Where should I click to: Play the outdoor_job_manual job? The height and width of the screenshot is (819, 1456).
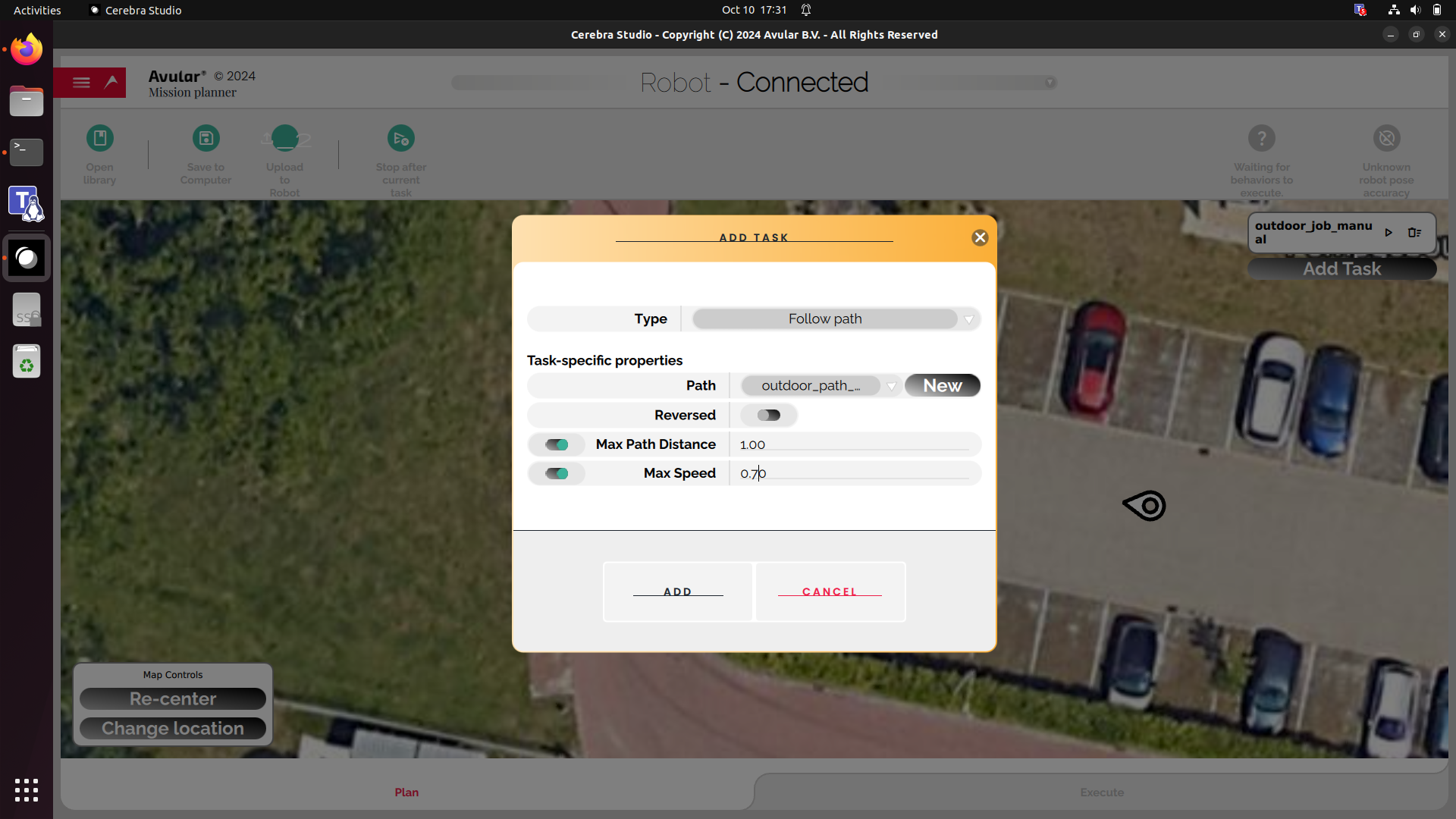tap(1389, 233)
